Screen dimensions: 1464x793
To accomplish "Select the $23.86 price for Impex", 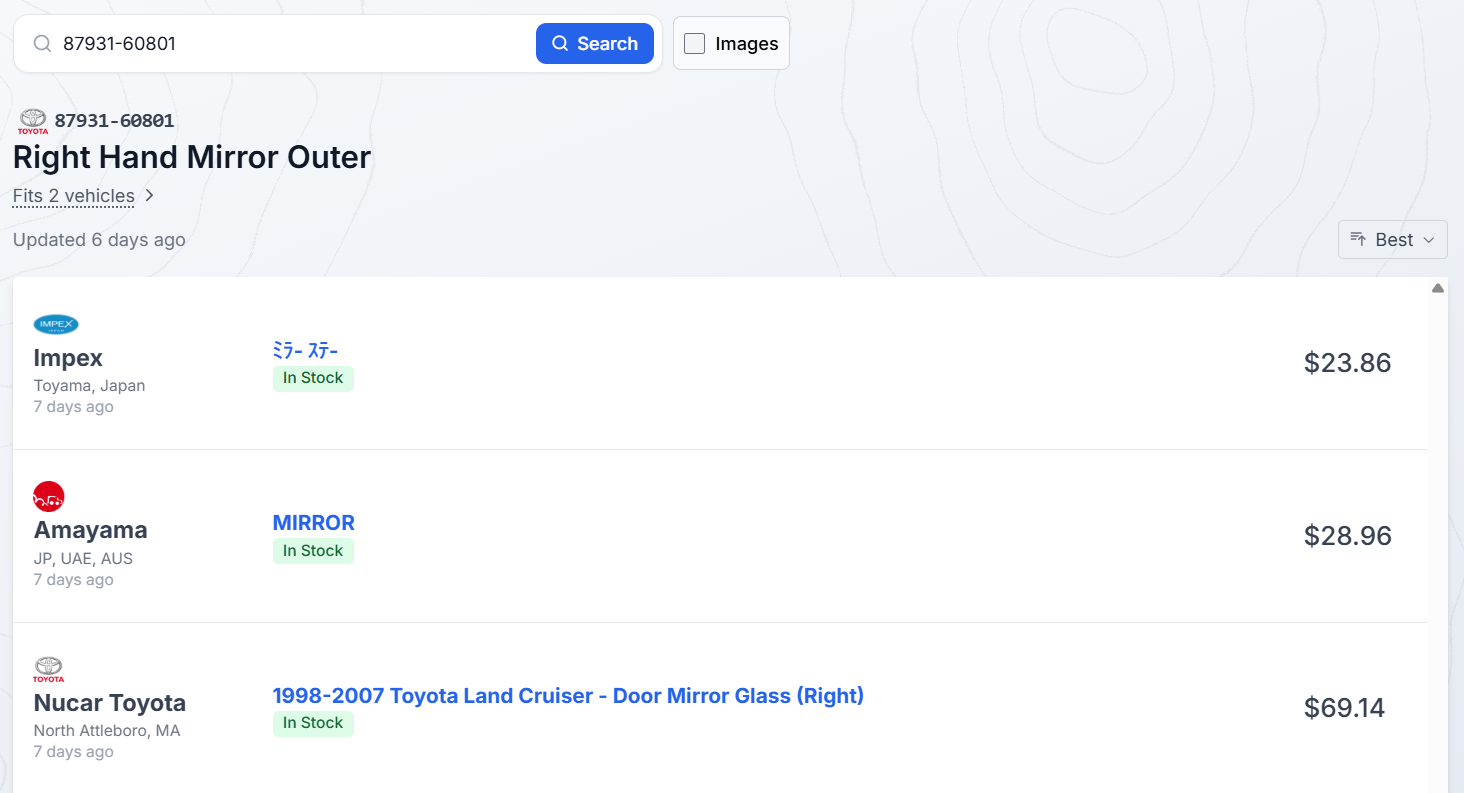I will pos(1347,362).
